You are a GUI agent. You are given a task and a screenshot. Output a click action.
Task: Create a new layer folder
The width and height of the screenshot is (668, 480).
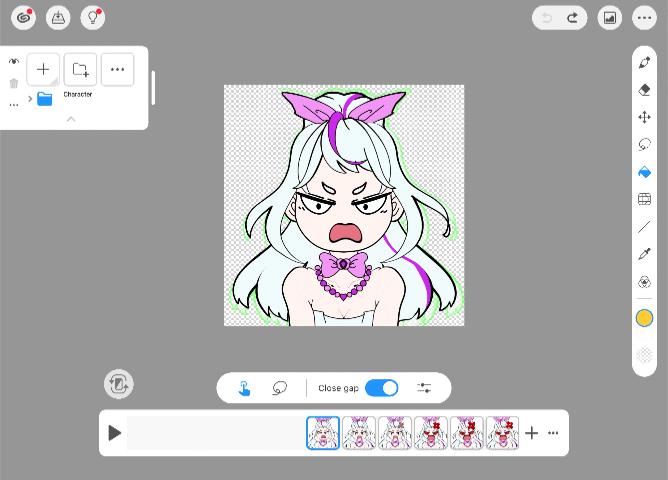point(80,69)
